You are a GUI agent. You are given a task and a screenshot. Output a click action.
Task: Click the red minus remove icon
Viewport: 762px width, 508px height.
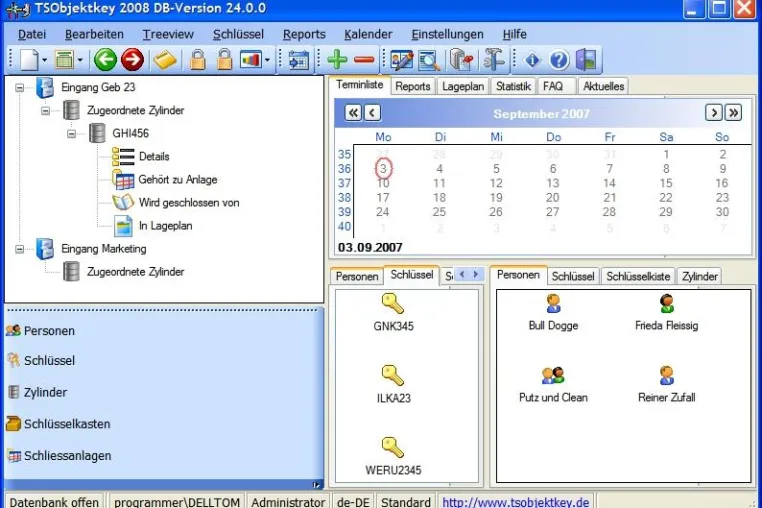(364, 60)
